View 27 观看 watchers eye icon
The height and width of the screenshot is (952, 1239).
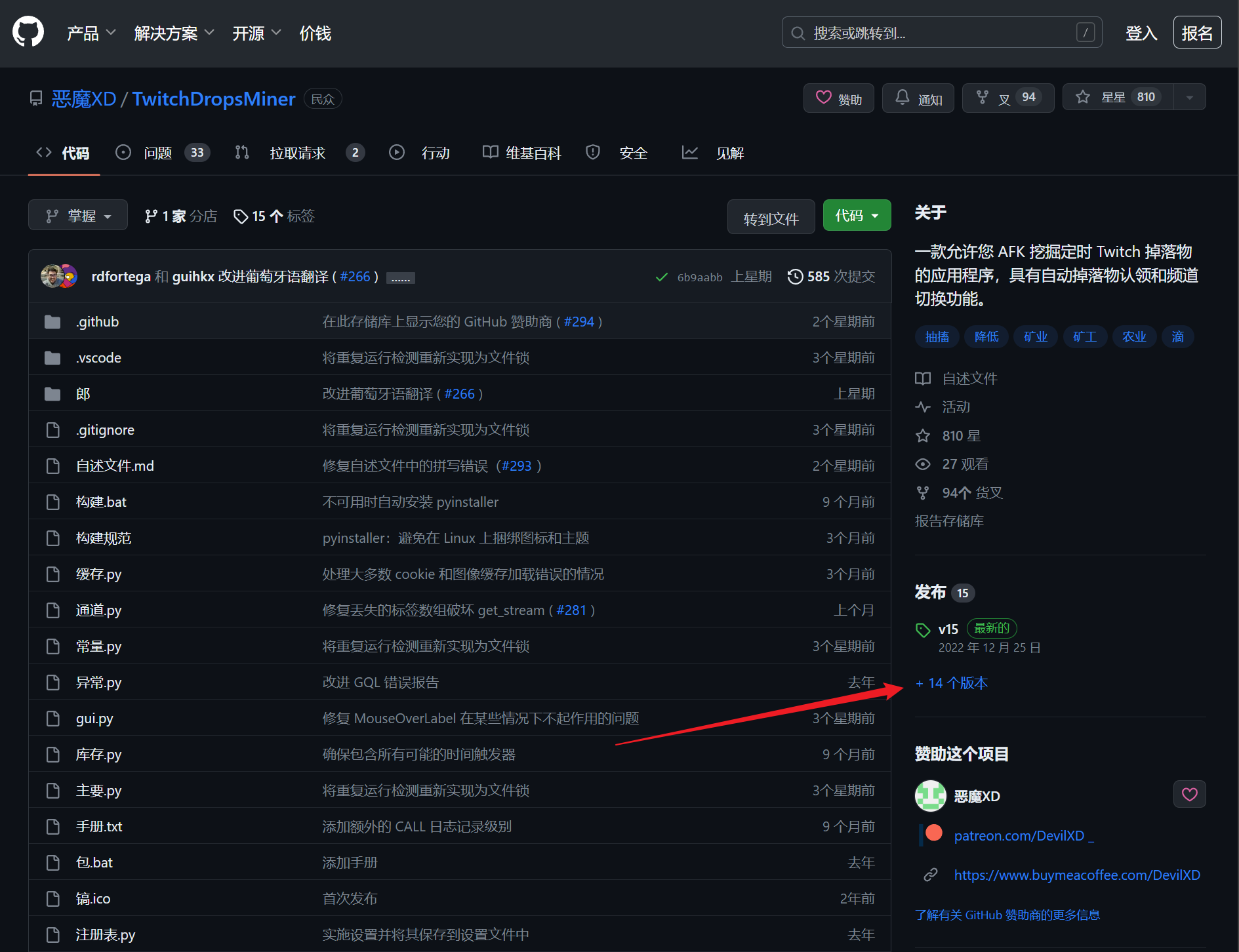pos(923,464)
